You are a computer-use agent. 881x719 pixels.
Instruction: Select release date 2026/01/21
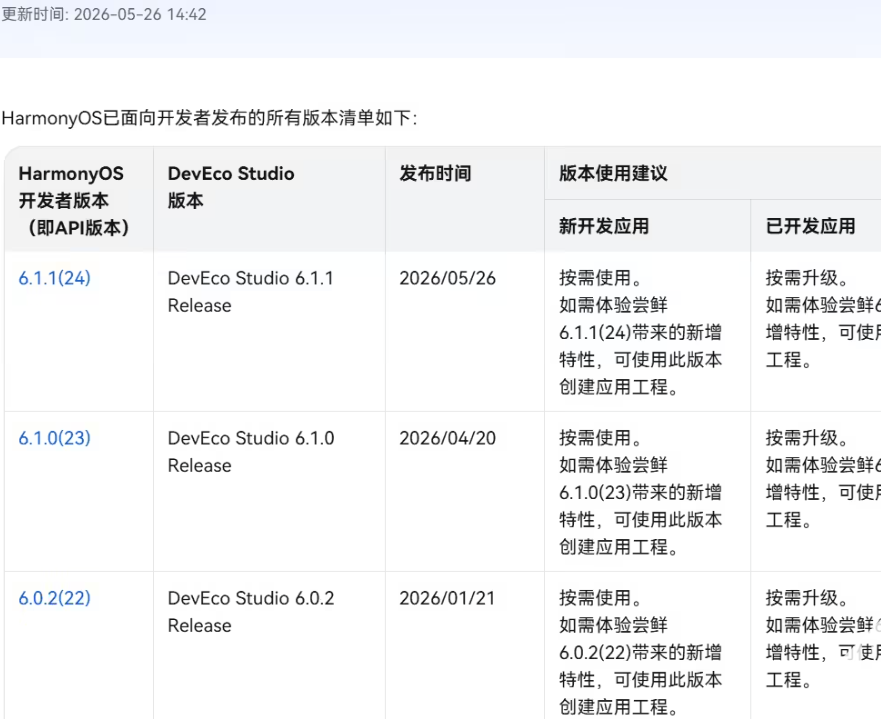[x=447, y=598]
